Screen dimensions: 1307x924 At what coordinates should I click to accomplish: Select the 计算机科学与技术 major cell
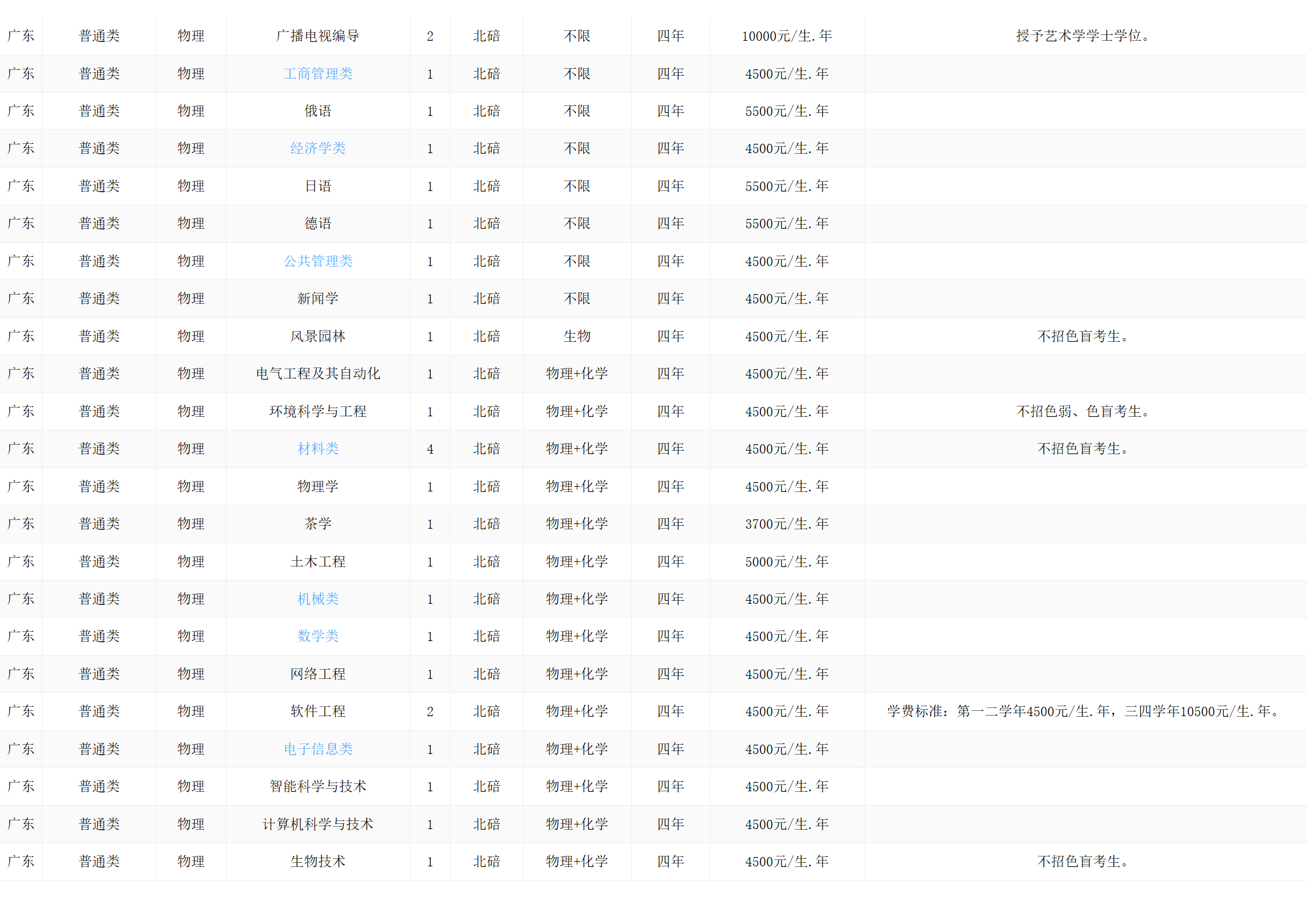318,824
